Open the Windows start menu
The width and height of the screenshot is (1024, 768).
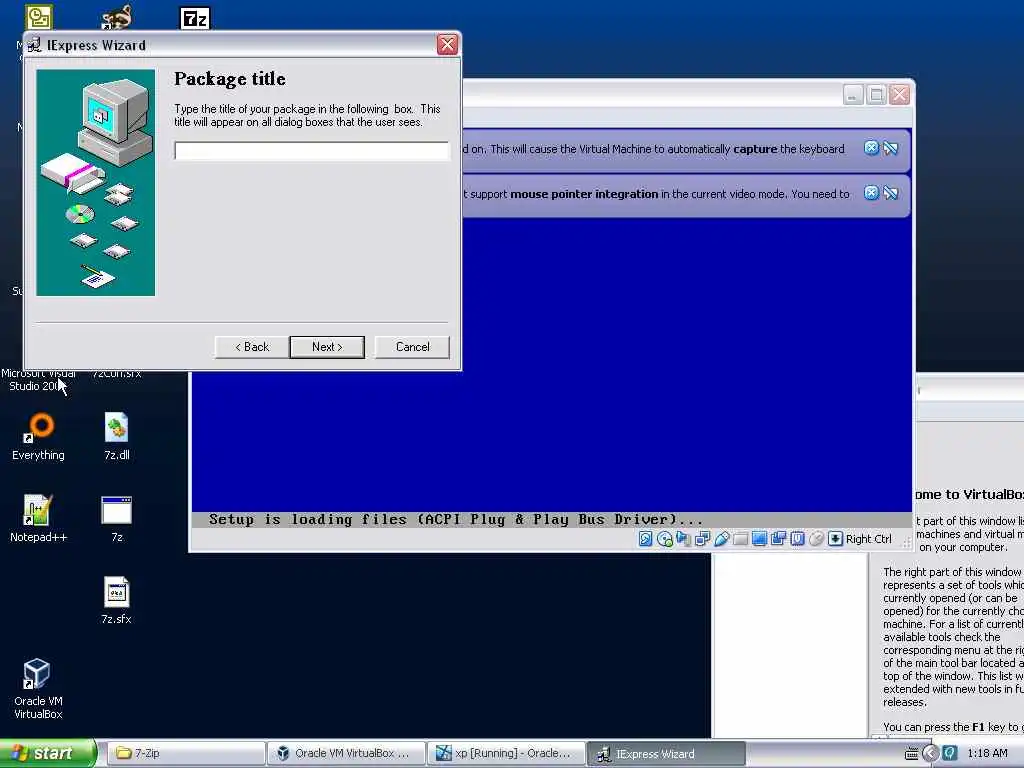(48, 753)
